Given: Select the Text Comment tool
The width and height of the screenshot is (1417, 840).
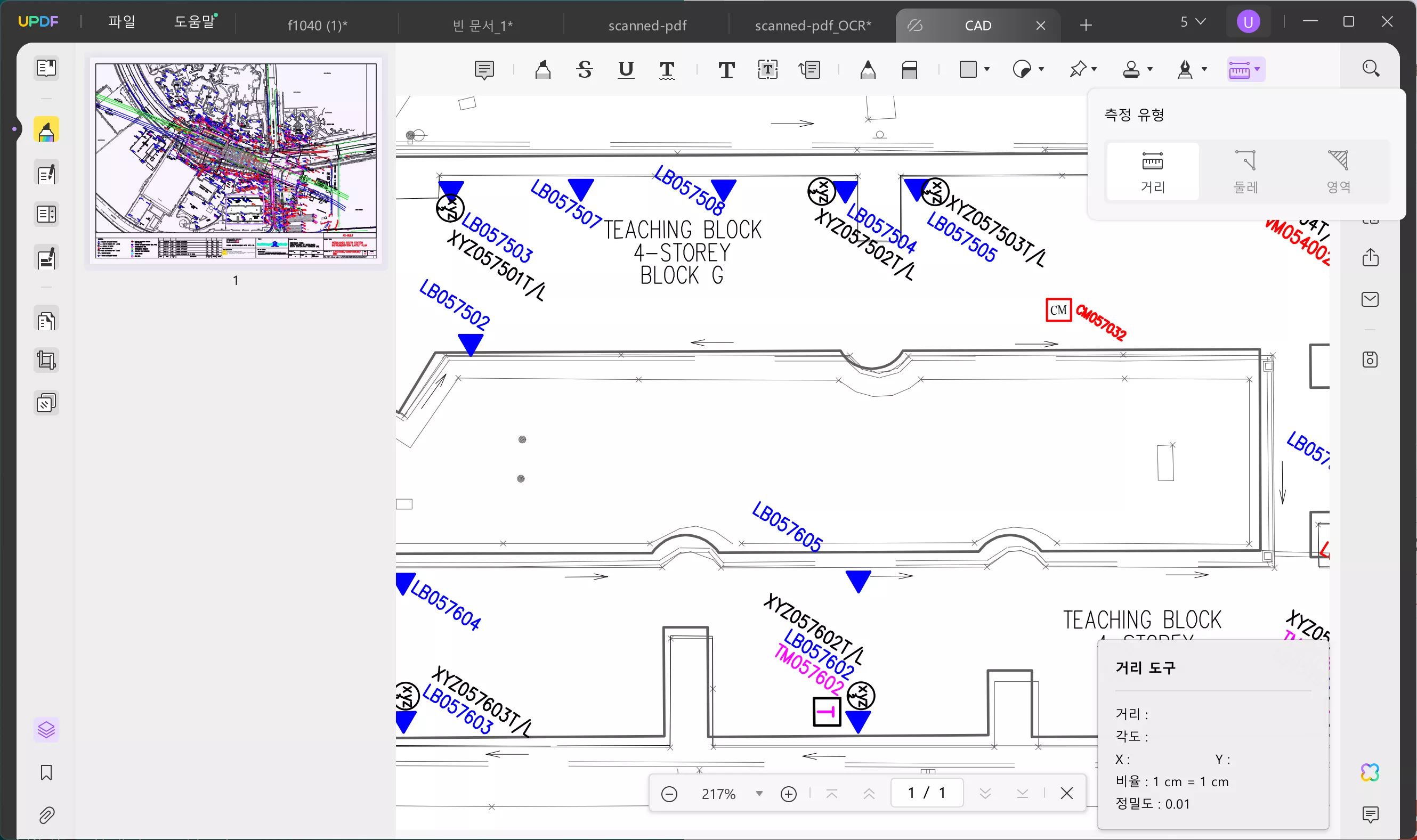Looking at the screenshot, I should pyautogui.click(x=726, y=70).
